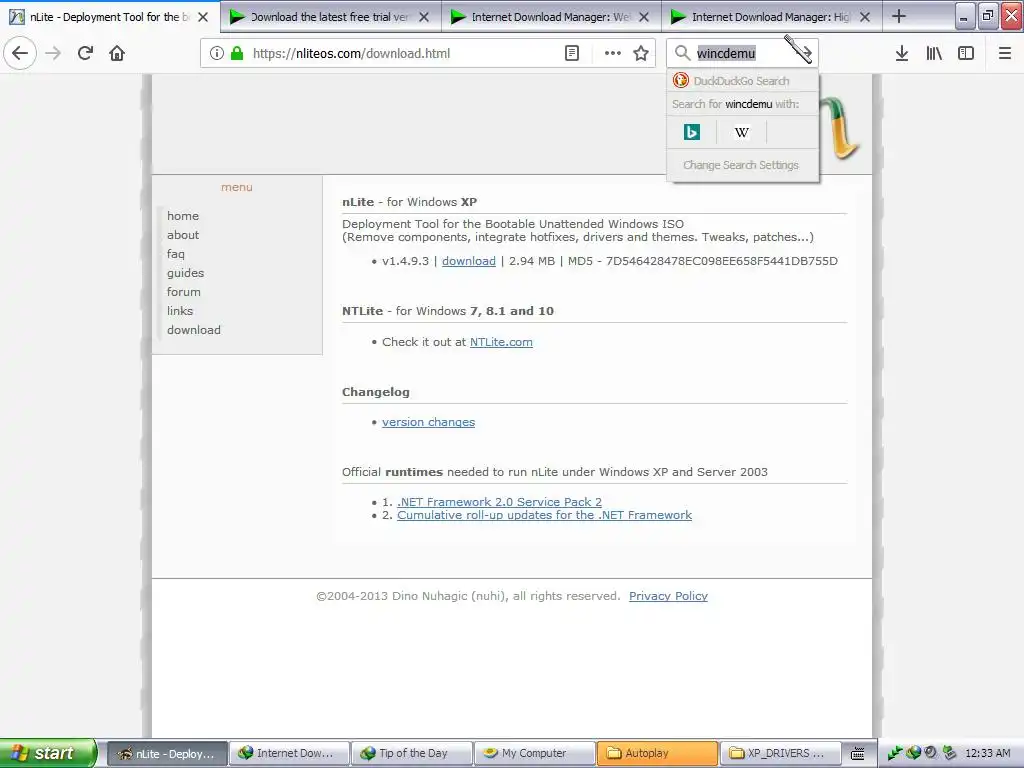Viewport: 1024px width, 768px height.
Task: Activate XP_DRIVERS taskbar button
Action: 779,754
